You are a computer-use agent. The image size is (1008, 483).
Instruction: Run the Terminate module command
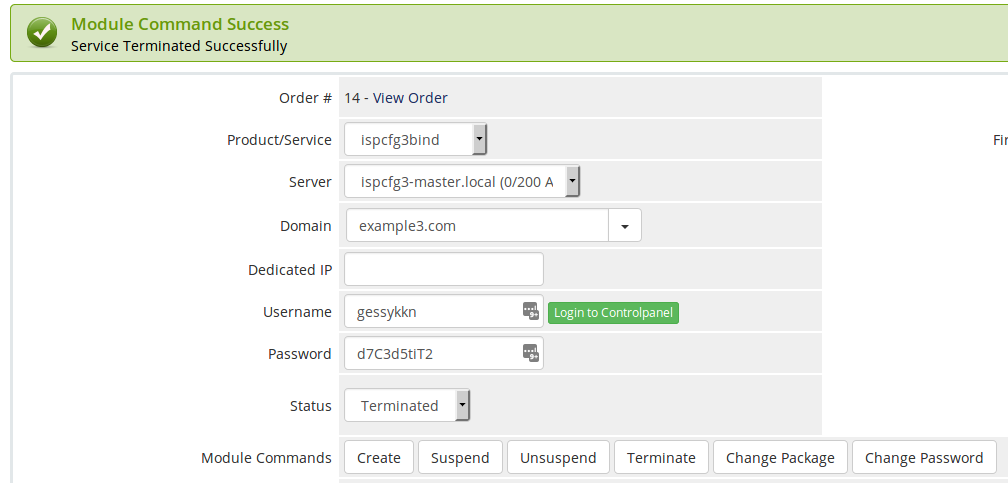coord(662,458)
